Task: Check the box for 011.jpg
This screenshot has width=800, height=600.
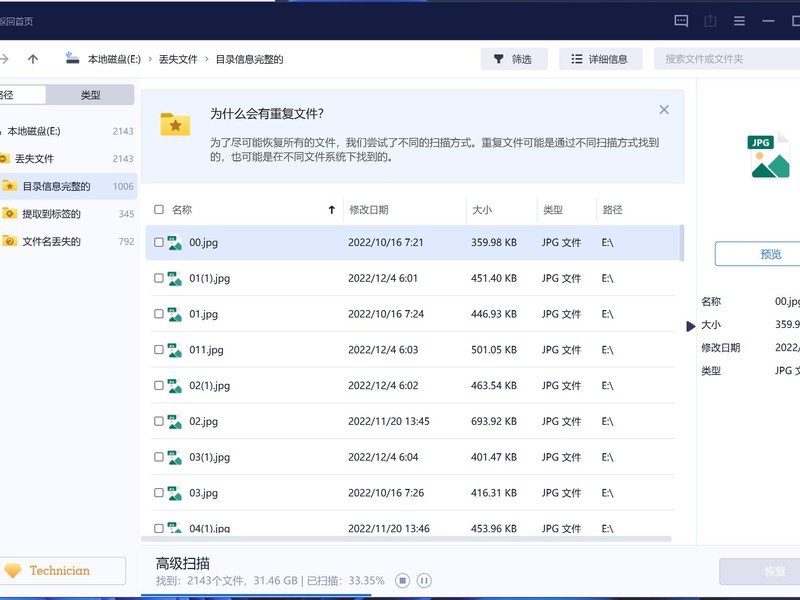Action: pyautogui.click(x=159, y=349)
